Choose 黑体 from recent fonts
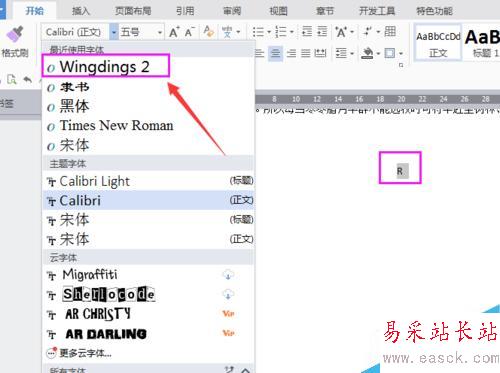The height and width of the screenshot is (373, 500). [148, 107]
